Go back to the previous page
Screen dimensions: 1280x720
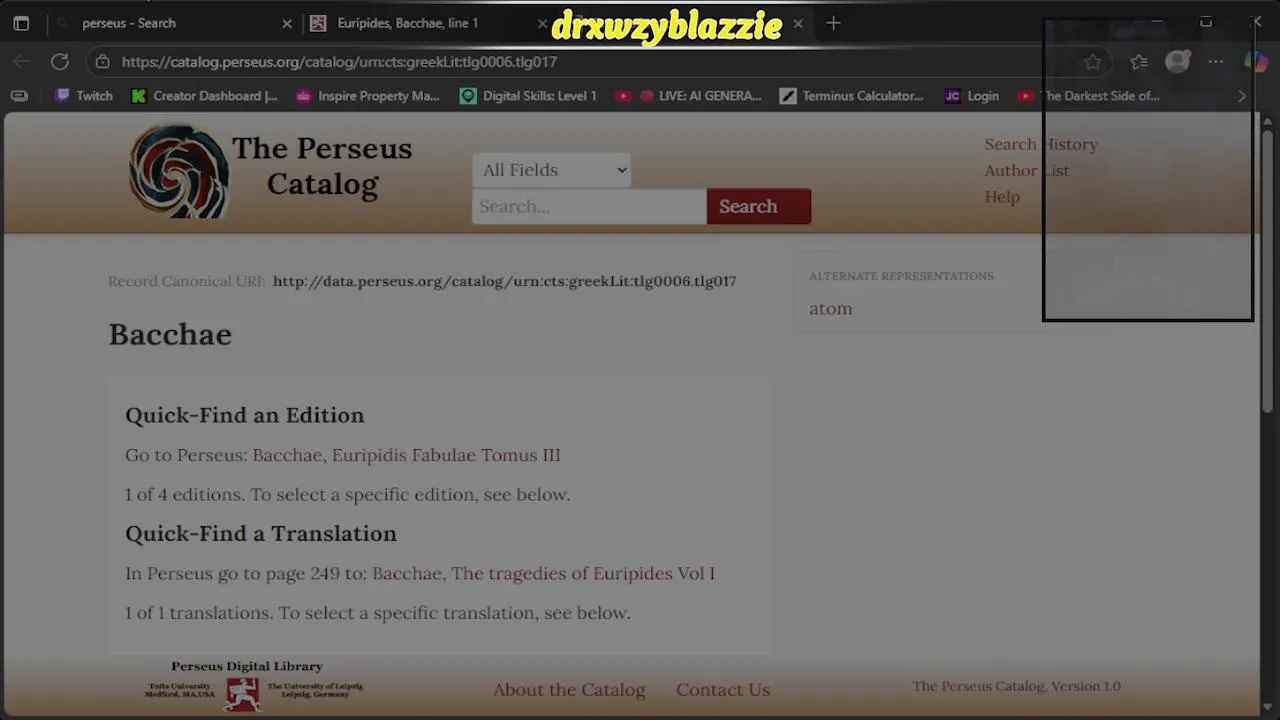point(21,62)
